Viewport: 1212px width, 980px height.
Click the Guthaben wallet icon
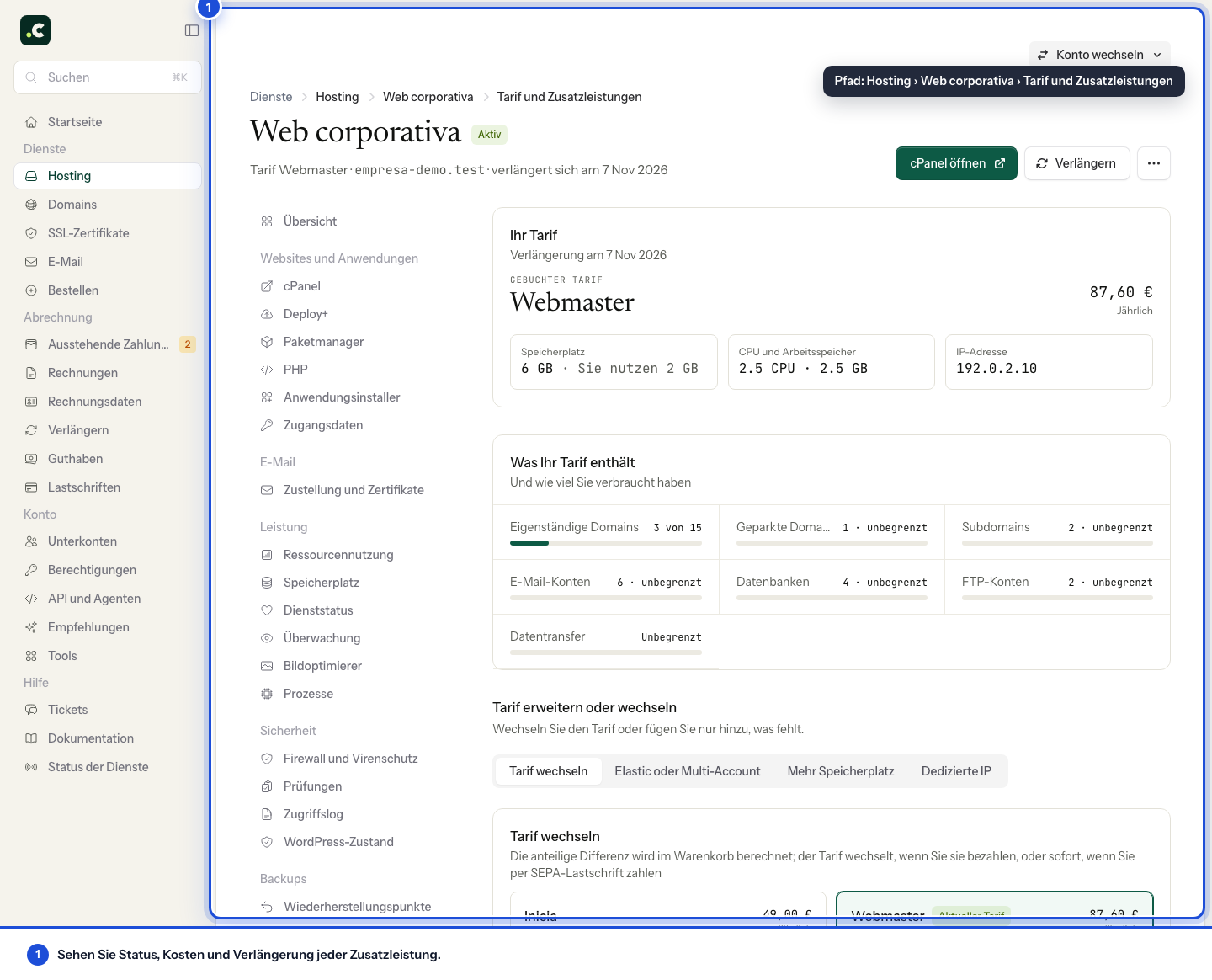tap(31, 459)
